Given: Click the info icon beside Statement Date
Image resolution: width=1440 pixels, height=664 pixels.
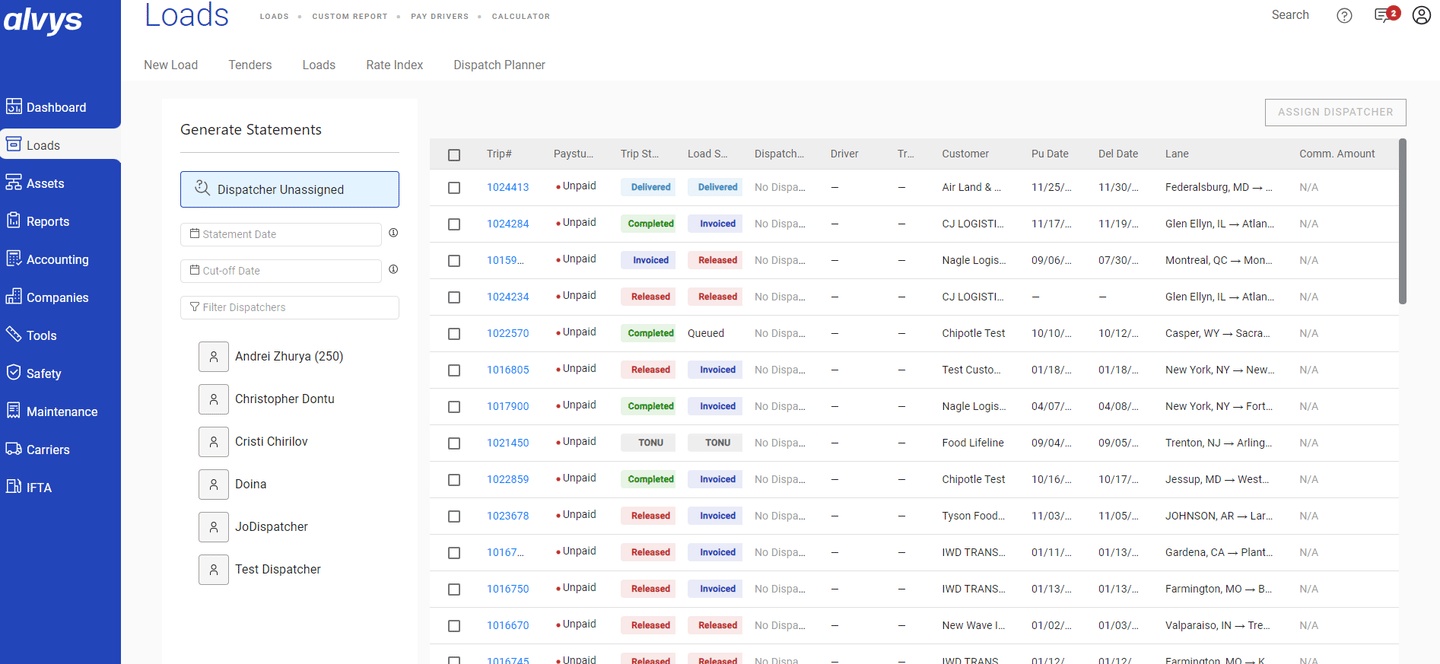Looking at the screenshot, I should [x=393, y=233].
